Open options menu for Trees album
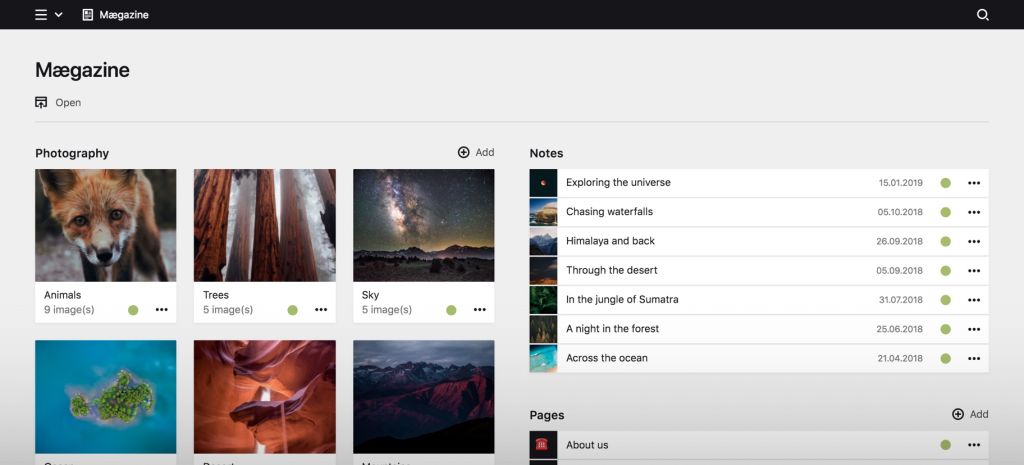Image resolution: width=1024 pixels, height=465 pixels. pyautogui.click(x=321, y=310)
